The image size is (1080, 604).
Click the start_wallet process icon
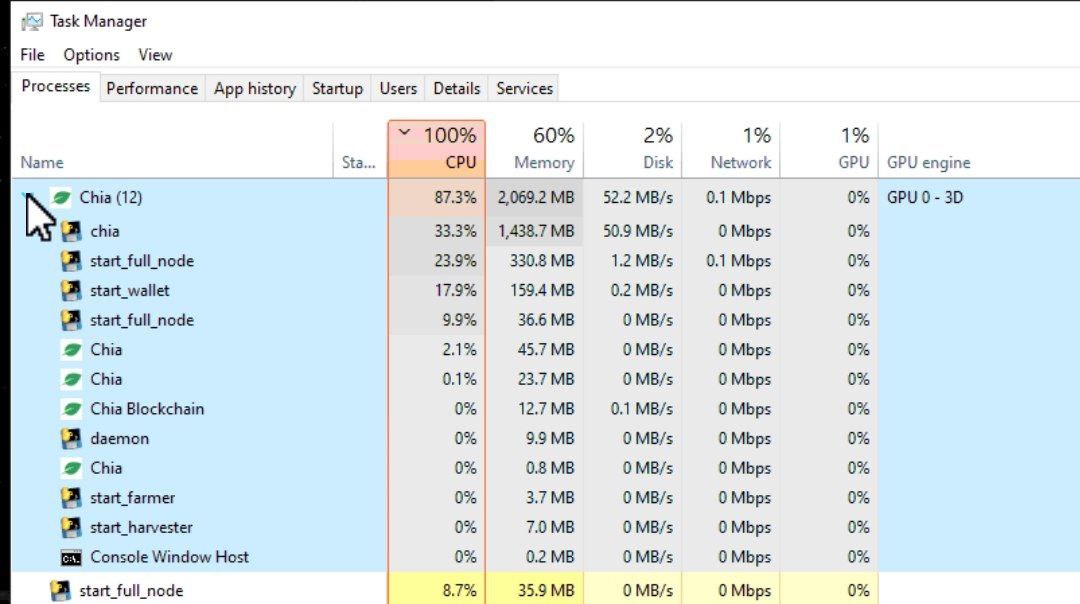[71, 291]
